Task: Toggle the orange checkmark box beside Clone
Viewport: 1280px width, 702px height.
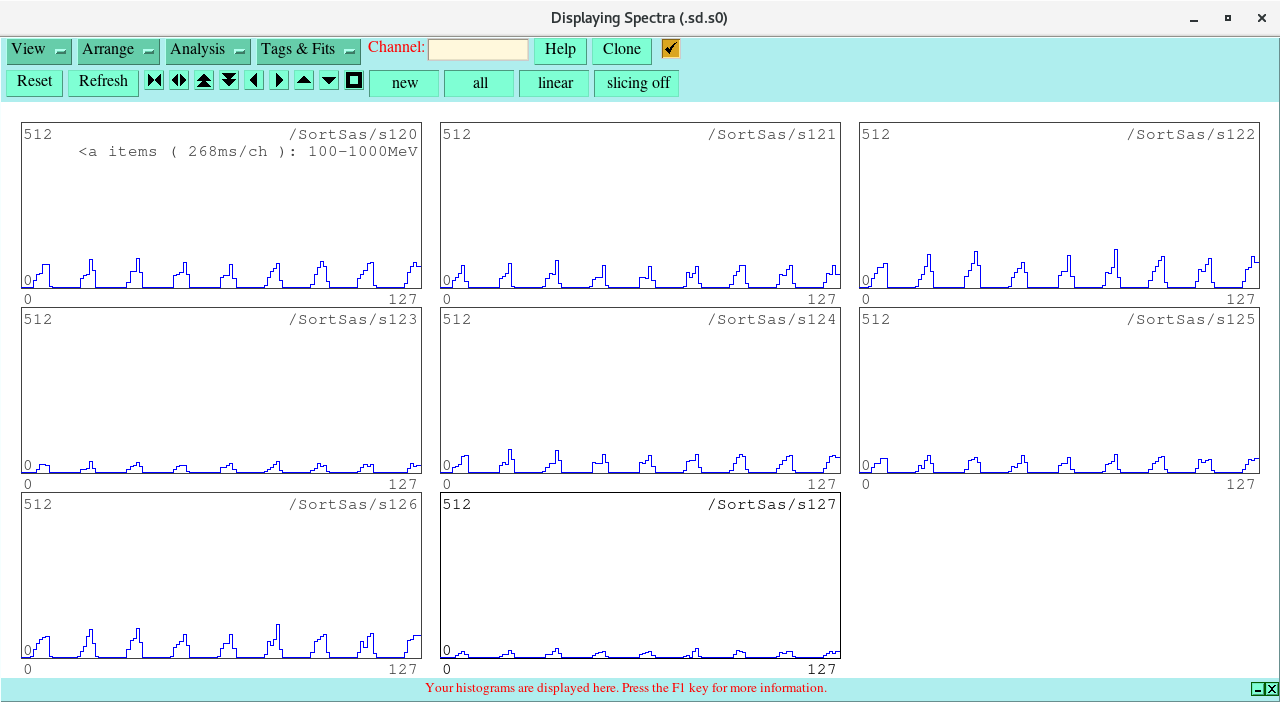Action: pyautogui.click(x=670, y=49)
